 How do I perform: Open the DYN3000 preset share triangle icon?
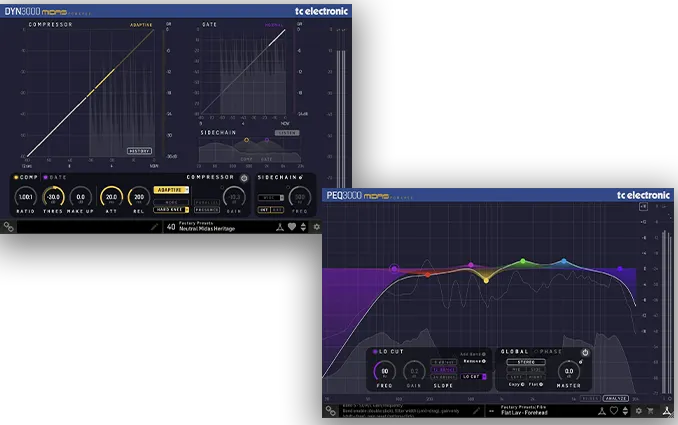[280, 227]
